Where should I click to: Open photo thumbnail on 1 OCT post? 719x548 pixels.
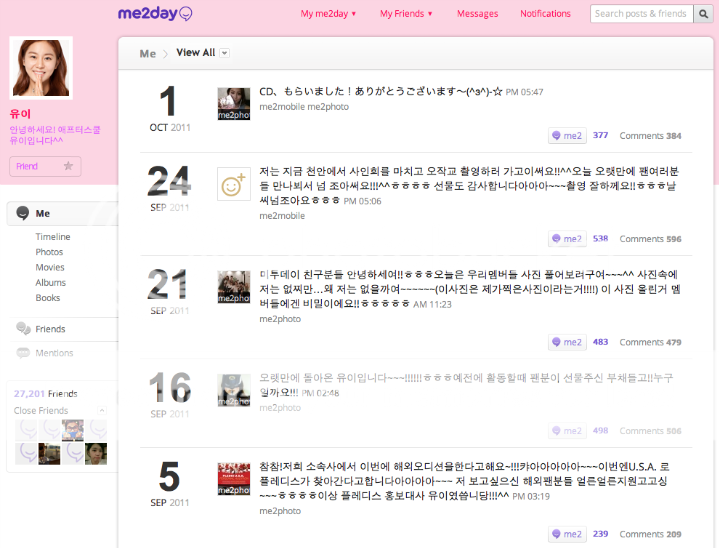[234, 104]
